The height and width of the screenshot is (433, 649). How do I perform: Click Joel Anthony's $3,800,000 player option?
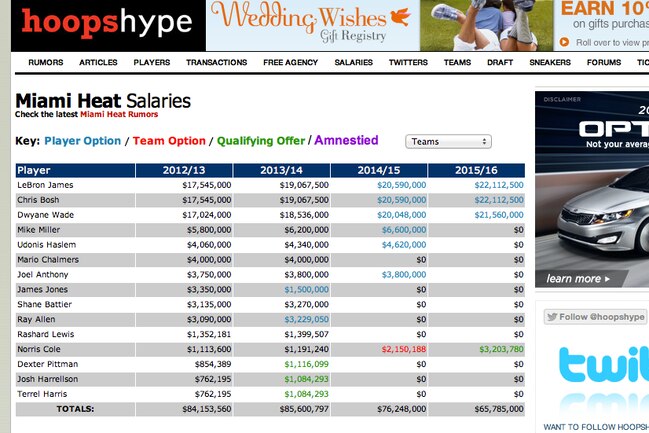404,274
